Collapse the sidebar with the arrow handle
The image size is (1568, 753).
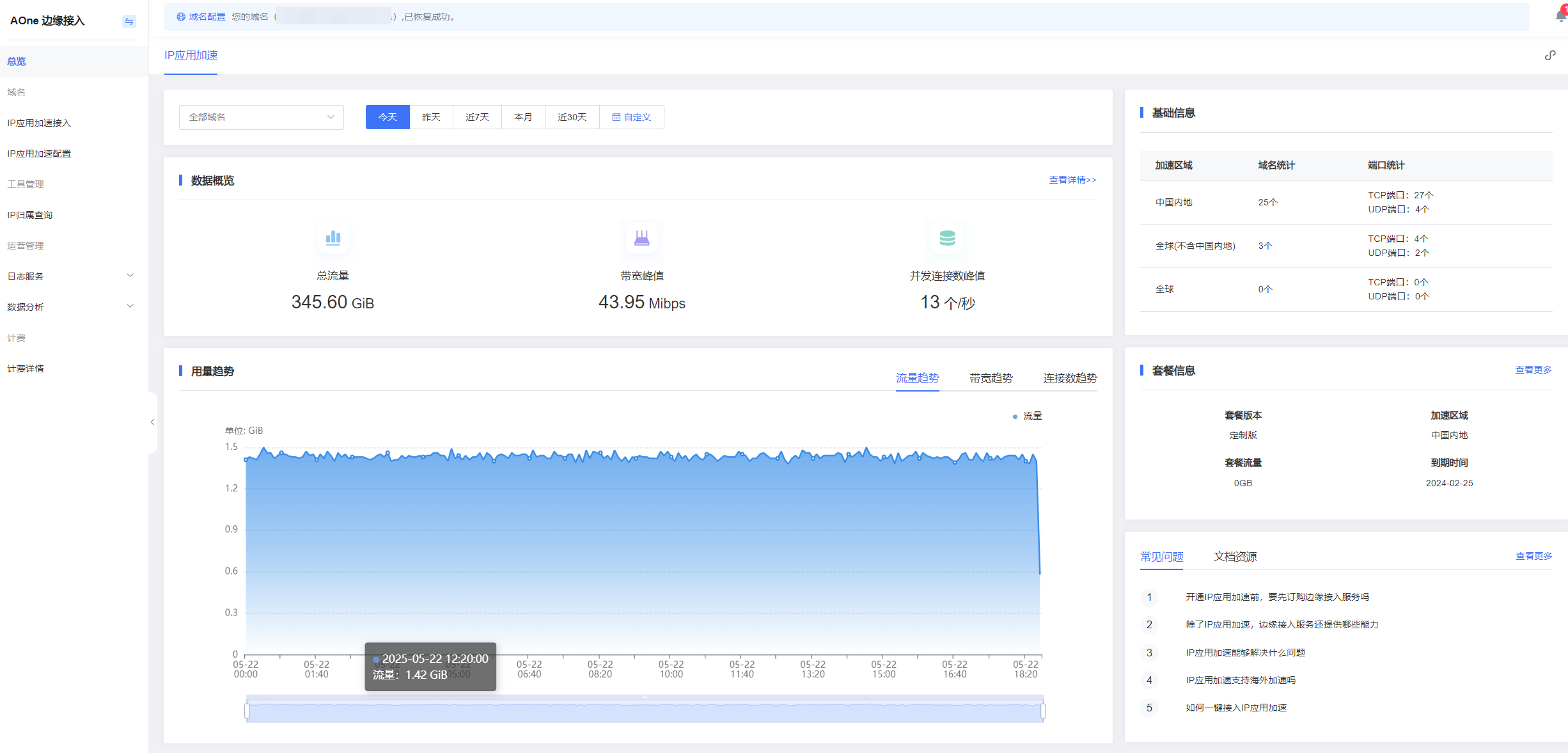(152, 422)
